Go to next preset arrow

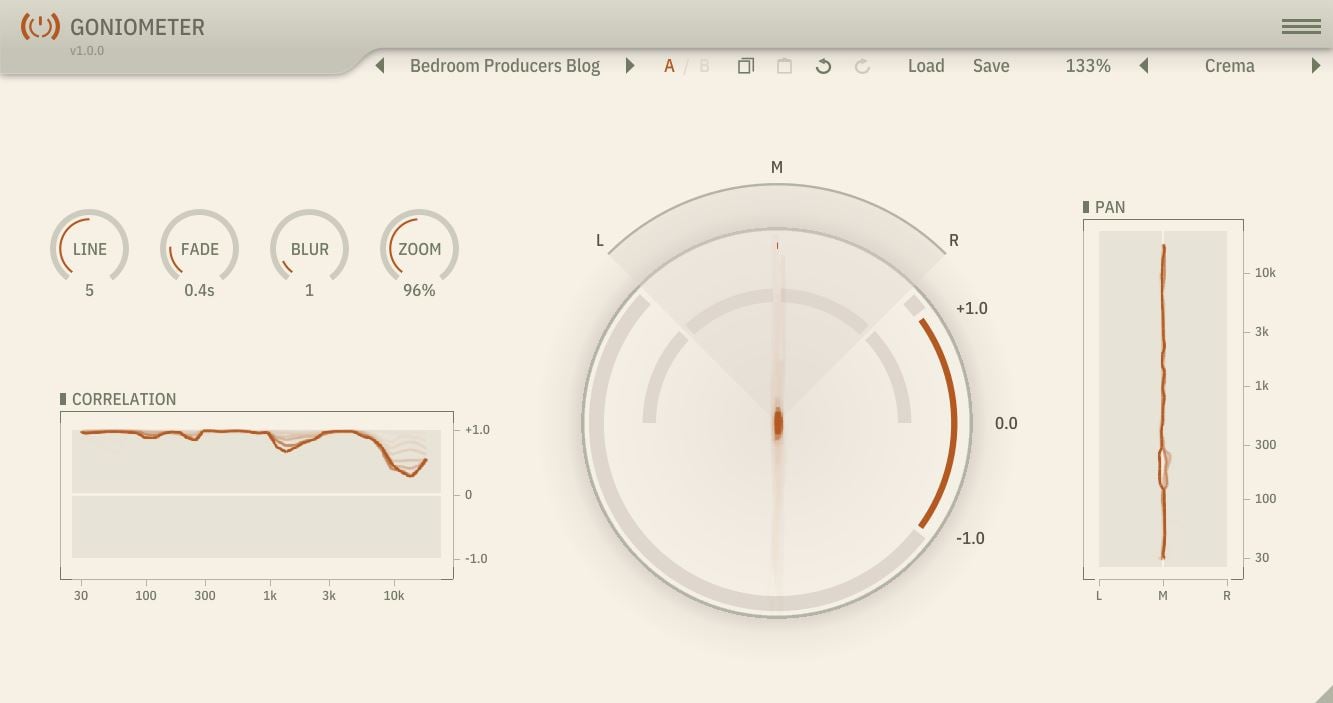(x=630, y=66)
